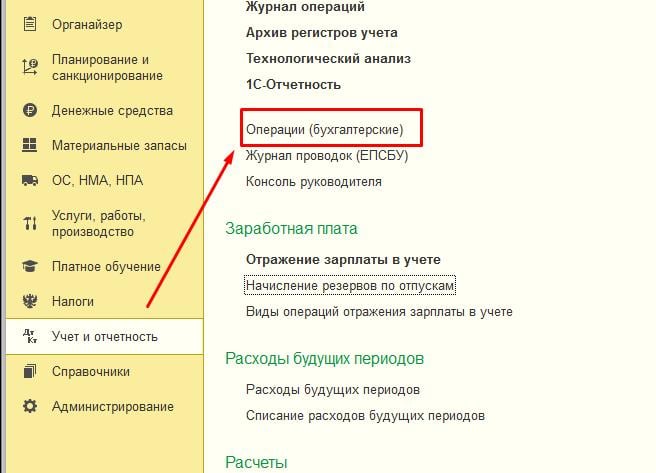Image resolution: width=656 pixels, height=473 pixels.
Task: Open Журнал проводок (ЕПСБУ)
Action: pyautogui.click(x=327, y=156)
